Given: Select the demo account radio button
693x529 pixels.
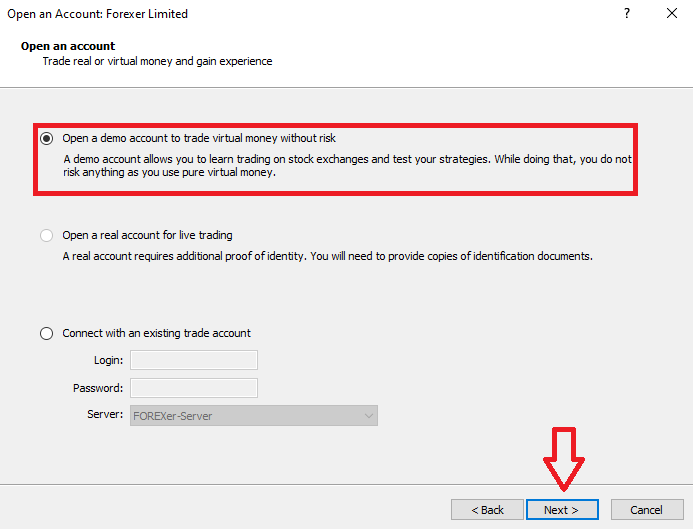Looking at the screenshot, I should tap(47, 138).
